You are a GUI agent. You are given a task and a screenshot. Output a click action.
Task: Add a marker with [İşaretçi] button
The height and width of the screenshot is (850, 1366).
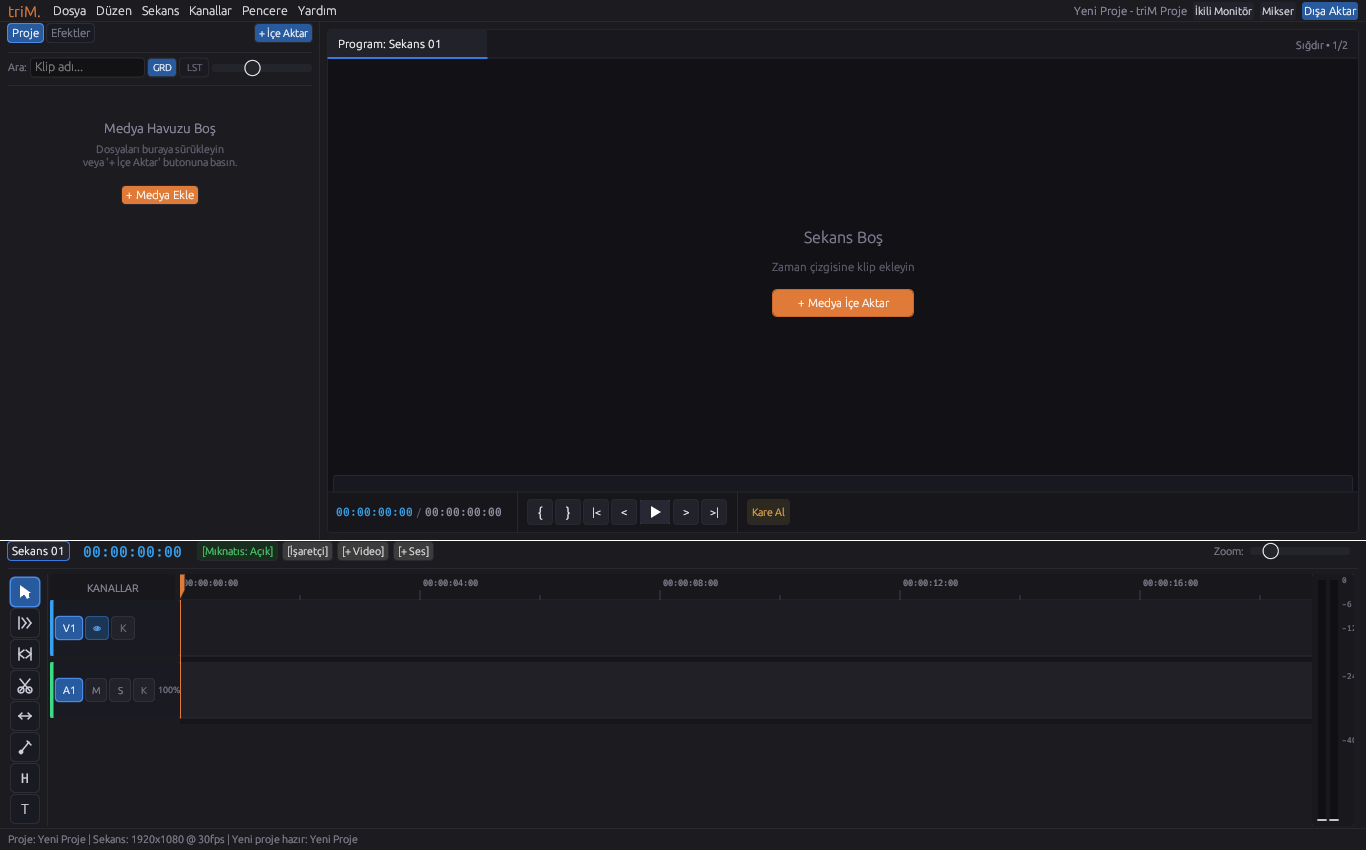tap(307, 551)
